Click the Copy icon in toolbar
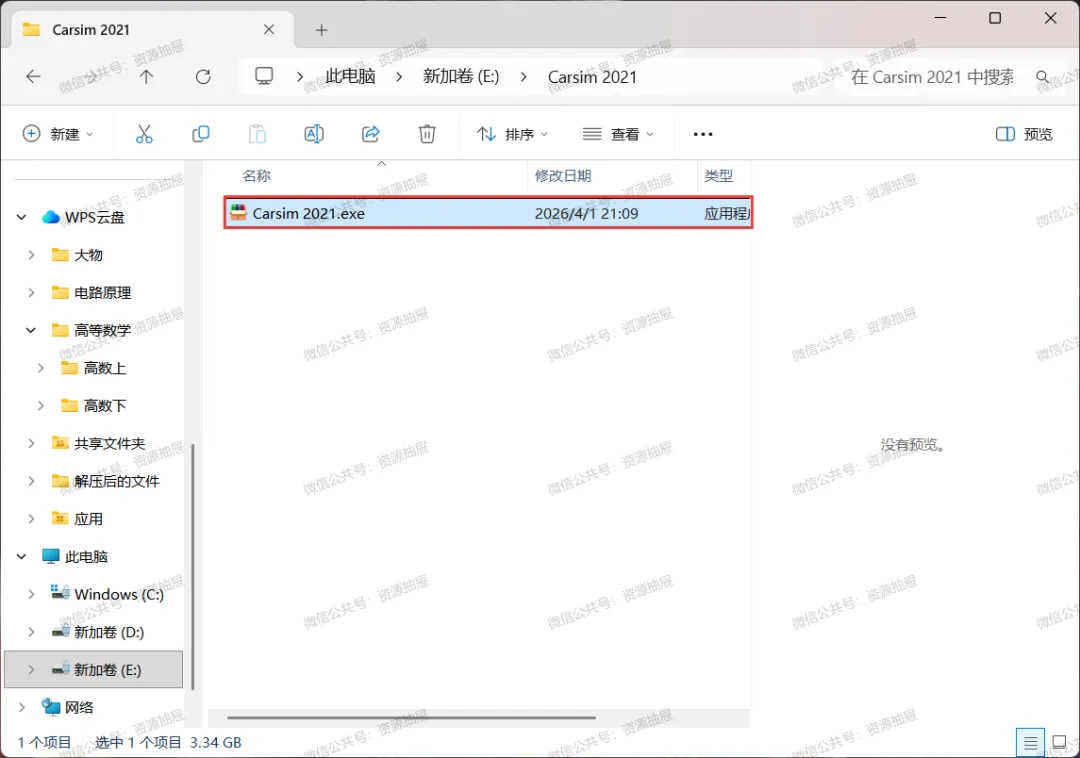 (x=200, y=134)
